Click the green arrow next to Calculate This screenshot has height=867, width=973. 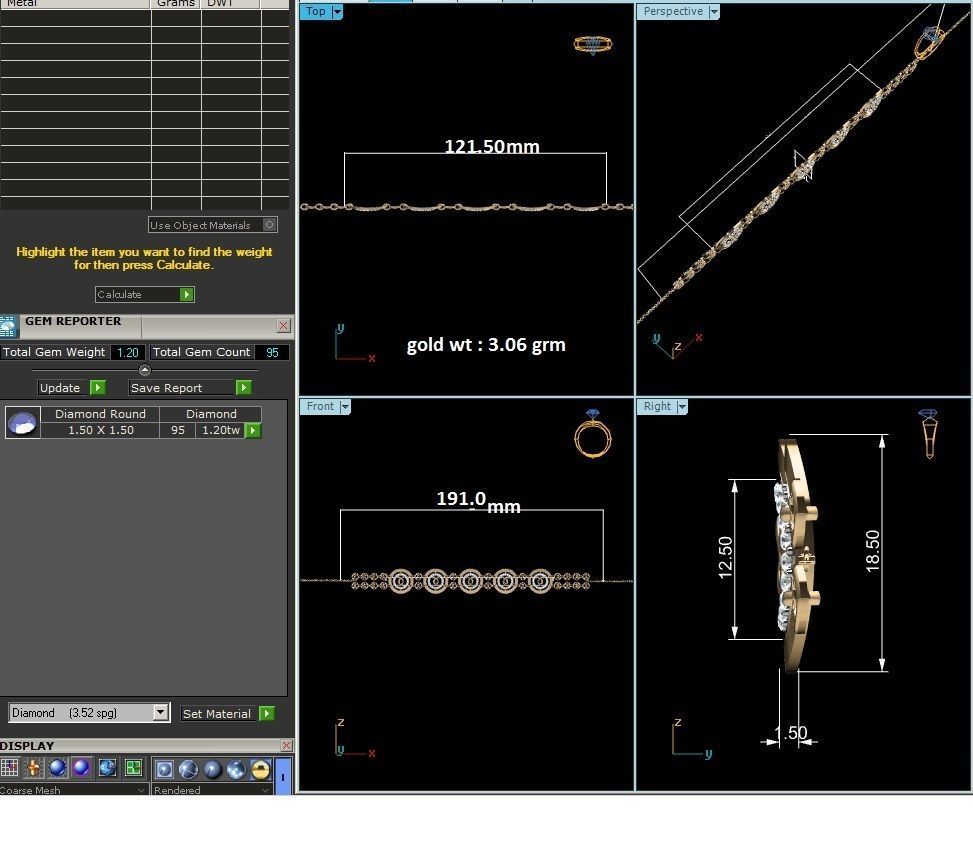click(186, 294)
